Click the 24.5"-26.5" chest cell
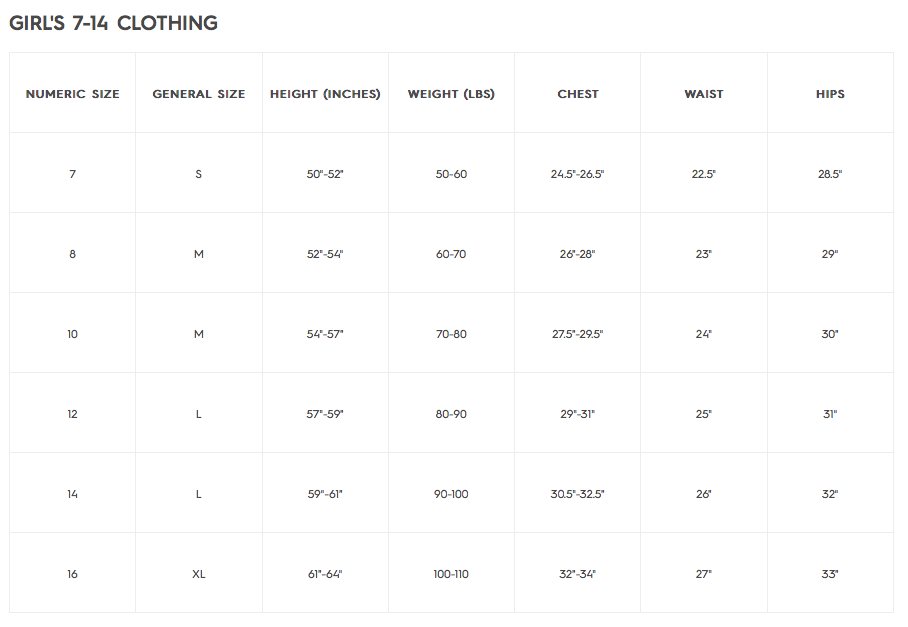Screen dimensions: 908x627 577,174
